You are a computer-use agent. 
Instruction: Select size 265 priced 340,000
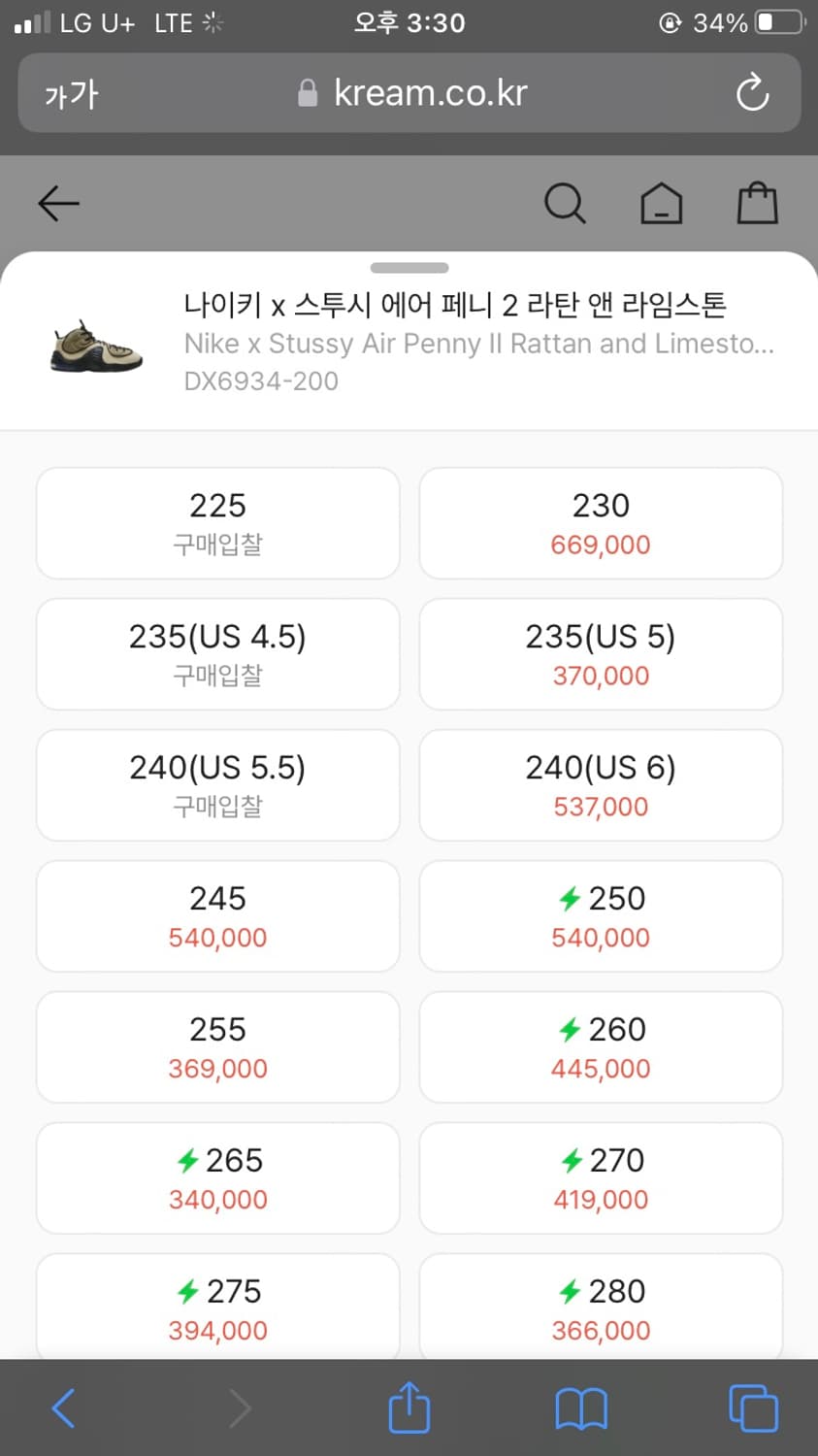(x=217, y=1178)
